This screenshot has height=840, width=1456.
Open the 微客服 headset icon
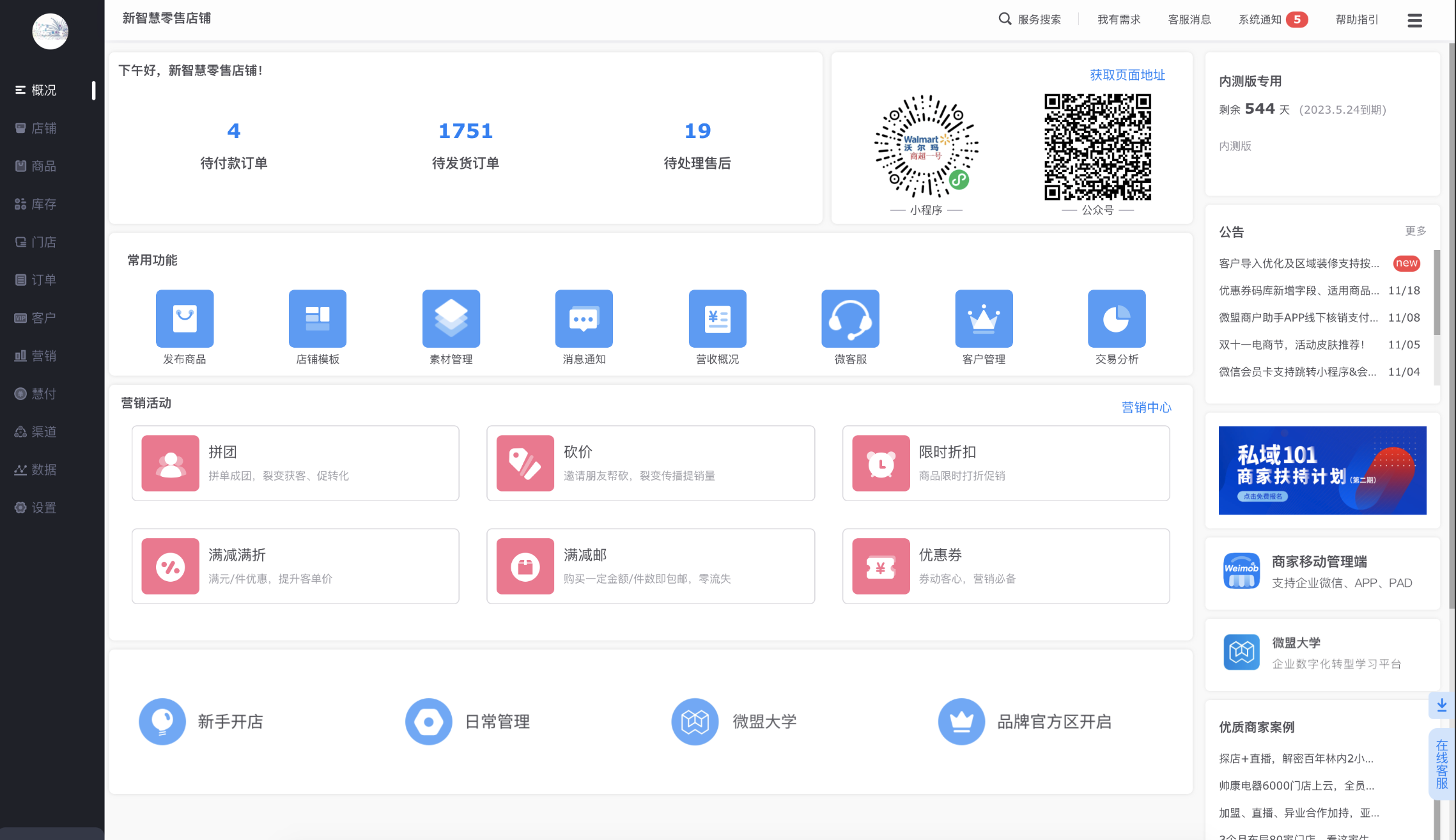pyautogui.click(x=850, y=318)
